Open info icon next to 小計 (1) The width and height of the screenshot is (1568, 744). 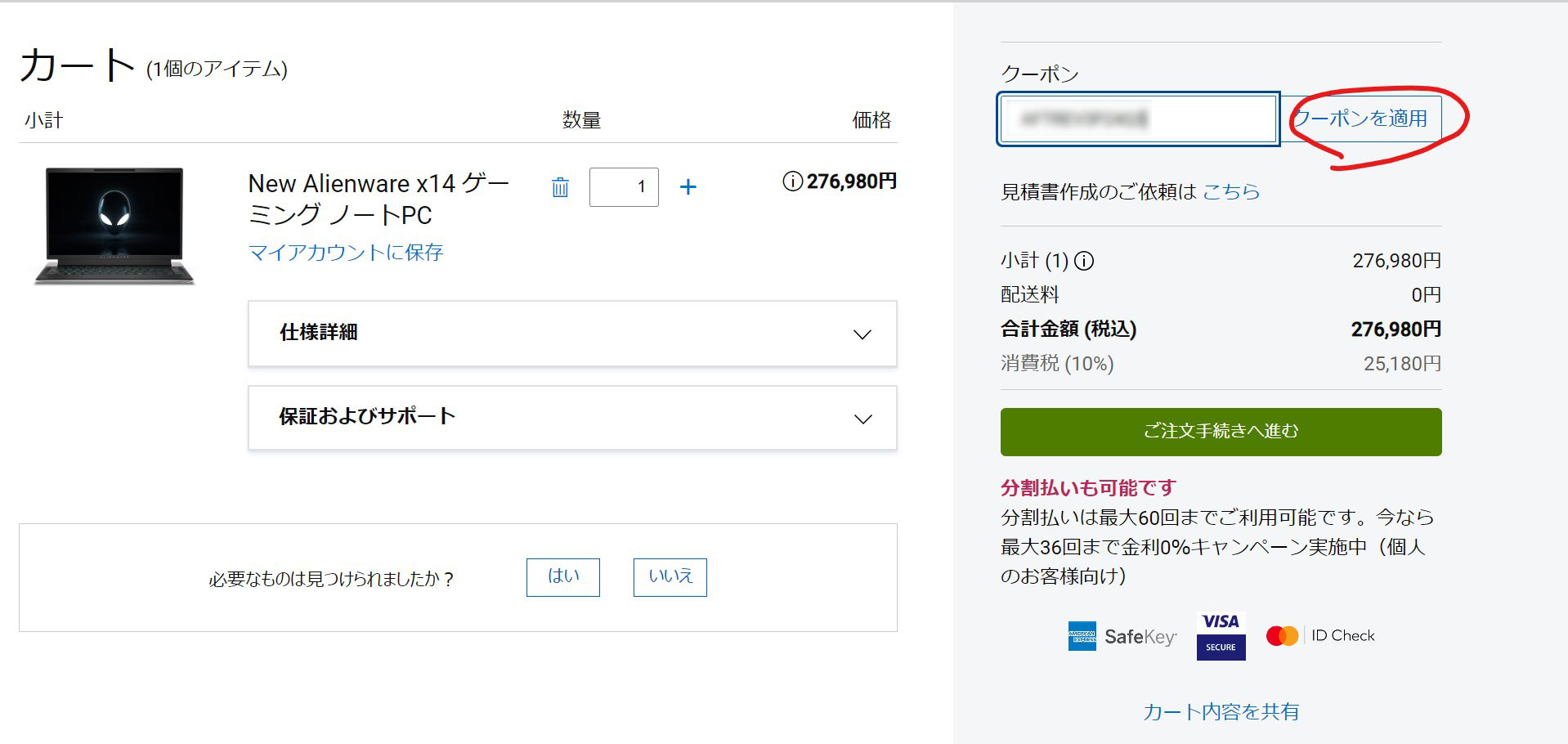coord(1084,261)
